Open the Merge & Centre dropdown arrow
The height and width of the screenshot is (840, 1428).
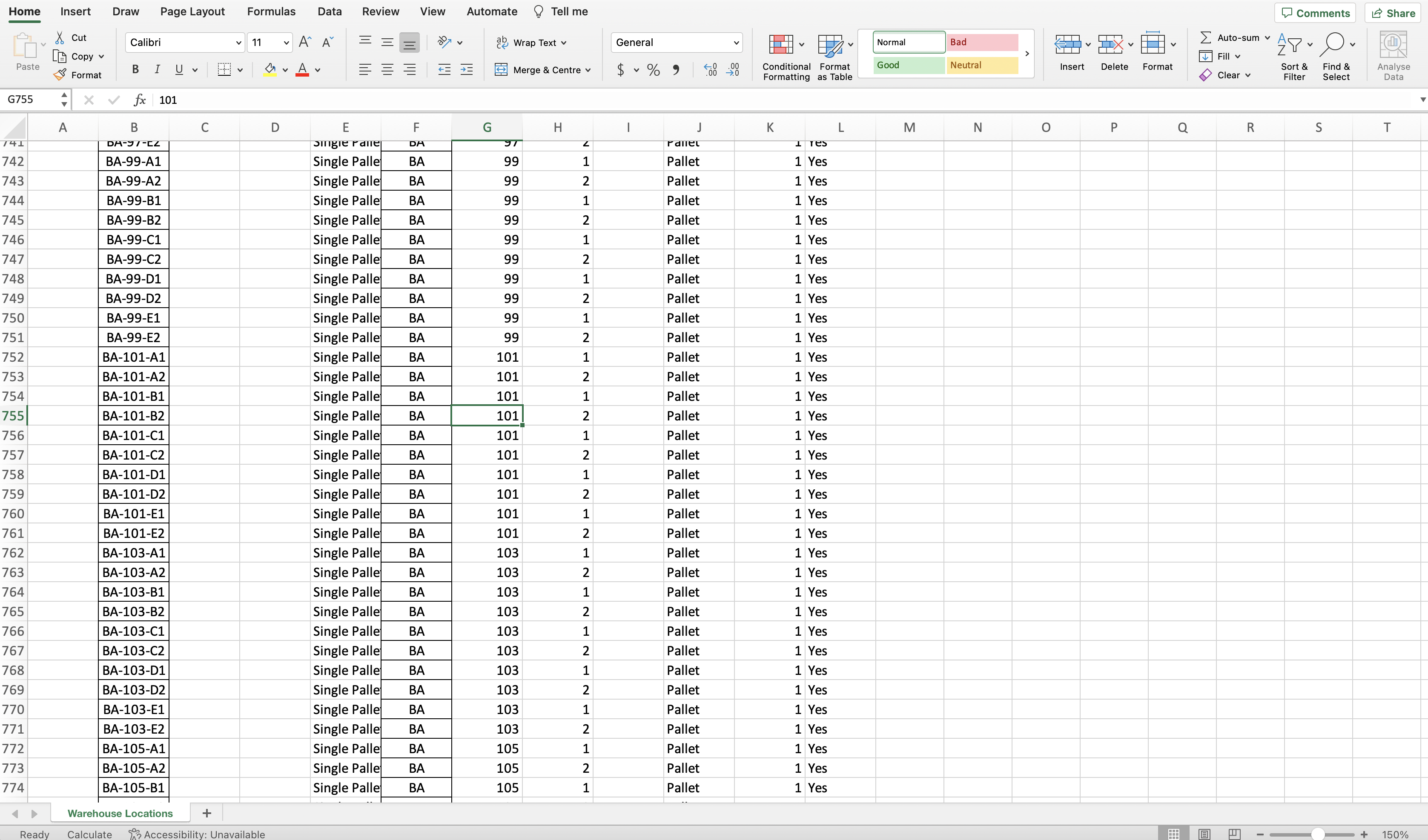[588, 70]
